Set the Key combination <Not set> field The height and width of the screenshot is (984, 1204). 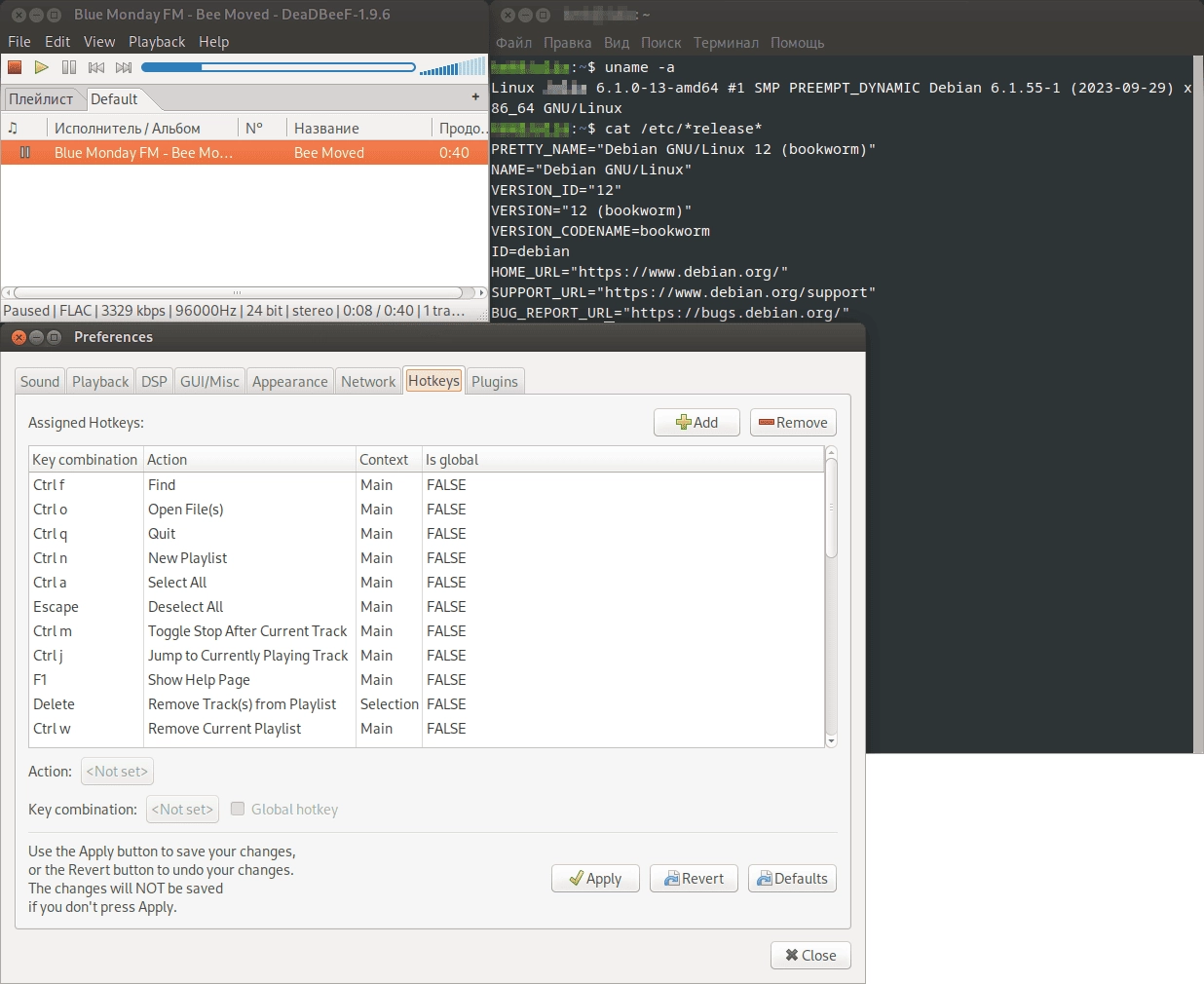182,810
